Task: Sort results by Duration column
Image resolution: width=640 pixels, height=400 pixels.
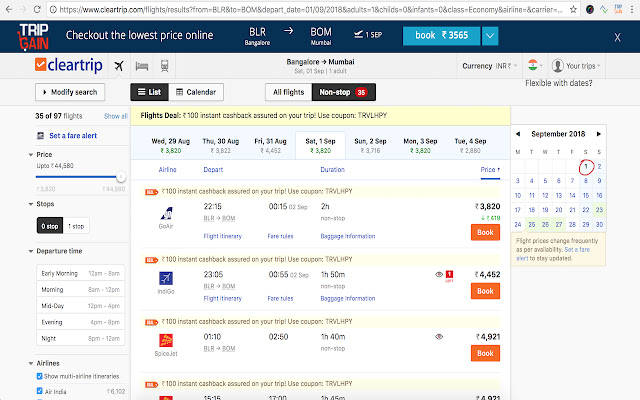Action: [x=332, y=169]
